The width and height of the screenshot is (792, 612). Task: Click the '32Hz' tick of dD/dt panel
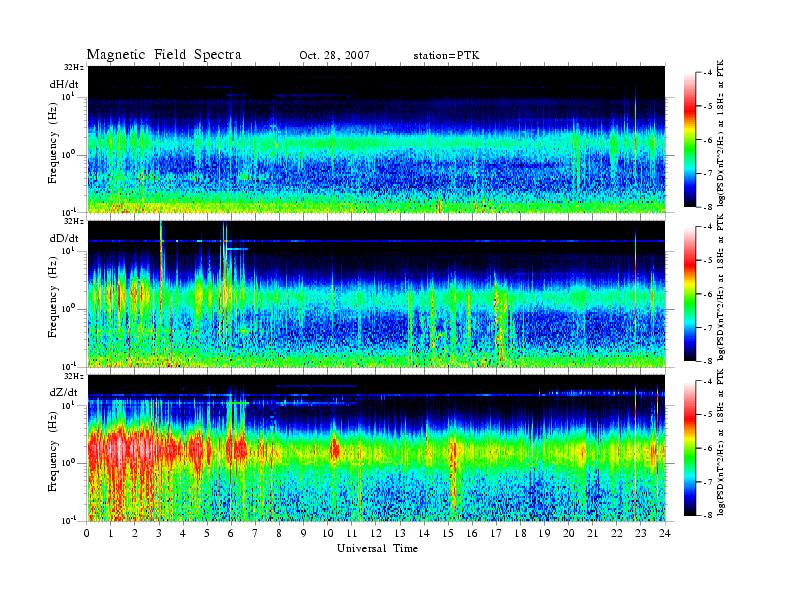(x=73, y=221)
